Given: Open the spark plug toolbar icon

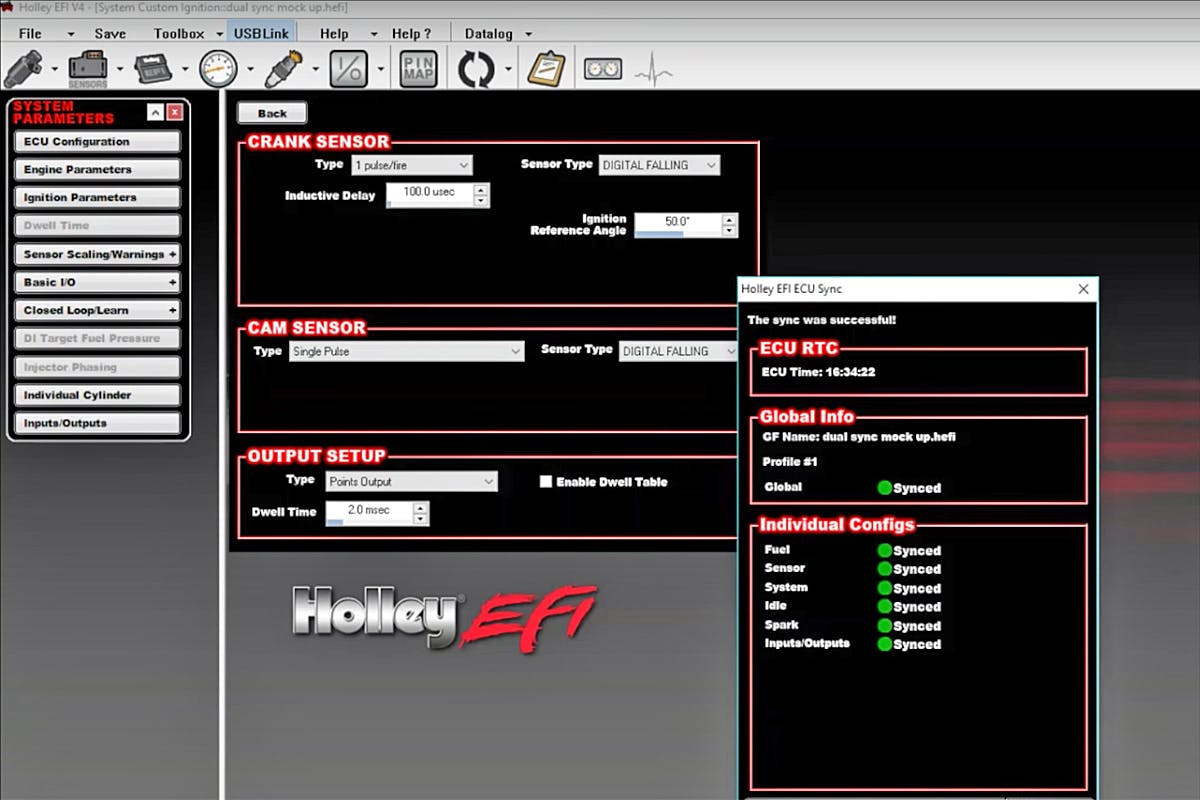Looking at the screenshot, I should pos(284,68).
